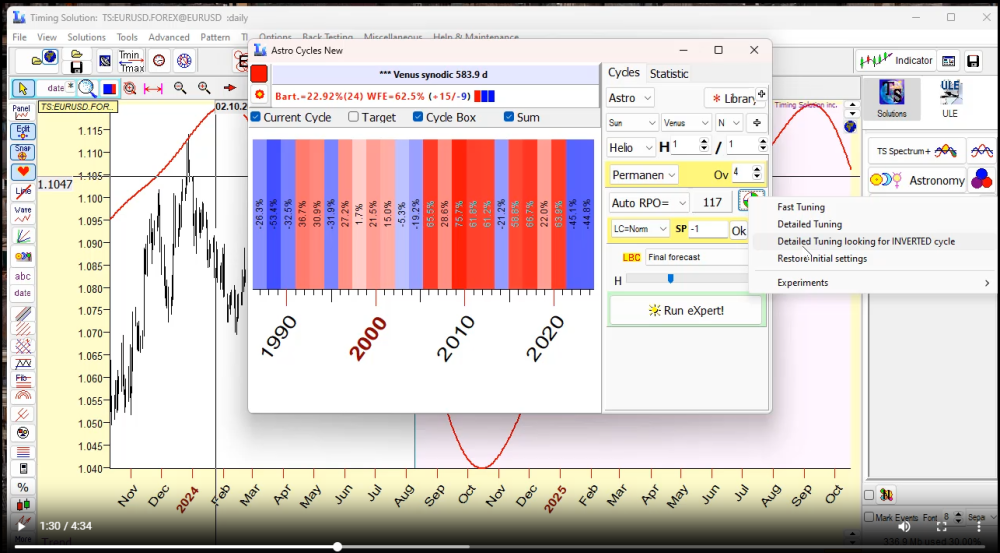The image size is (1000, 553).
Task: Click the Tmin/Tmax toolbar icon
Action: [130, 60]
